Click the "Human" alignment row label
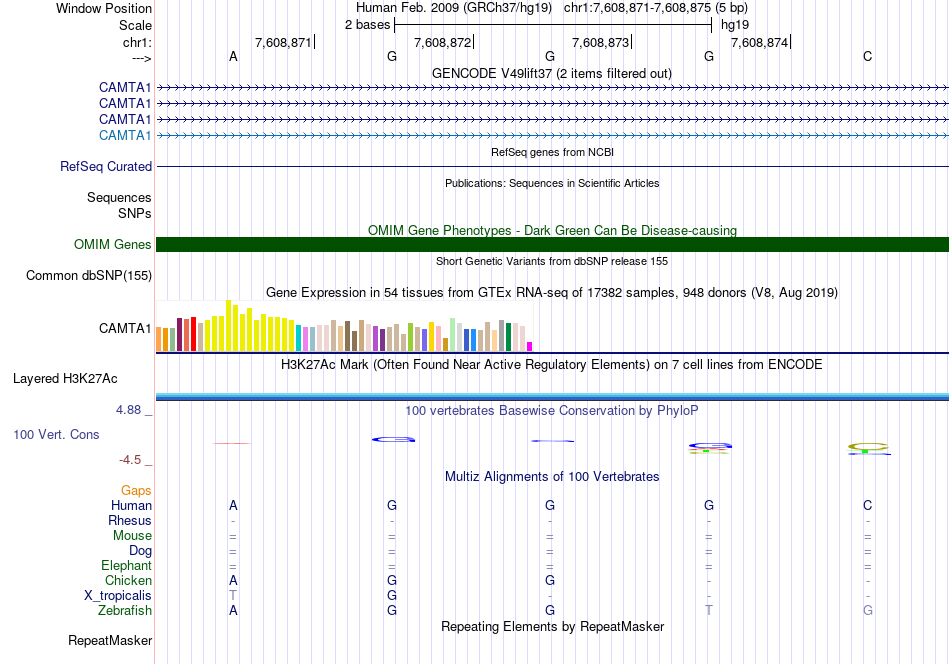This screenshot has height=664, width=950. click(x=131, y=505)
